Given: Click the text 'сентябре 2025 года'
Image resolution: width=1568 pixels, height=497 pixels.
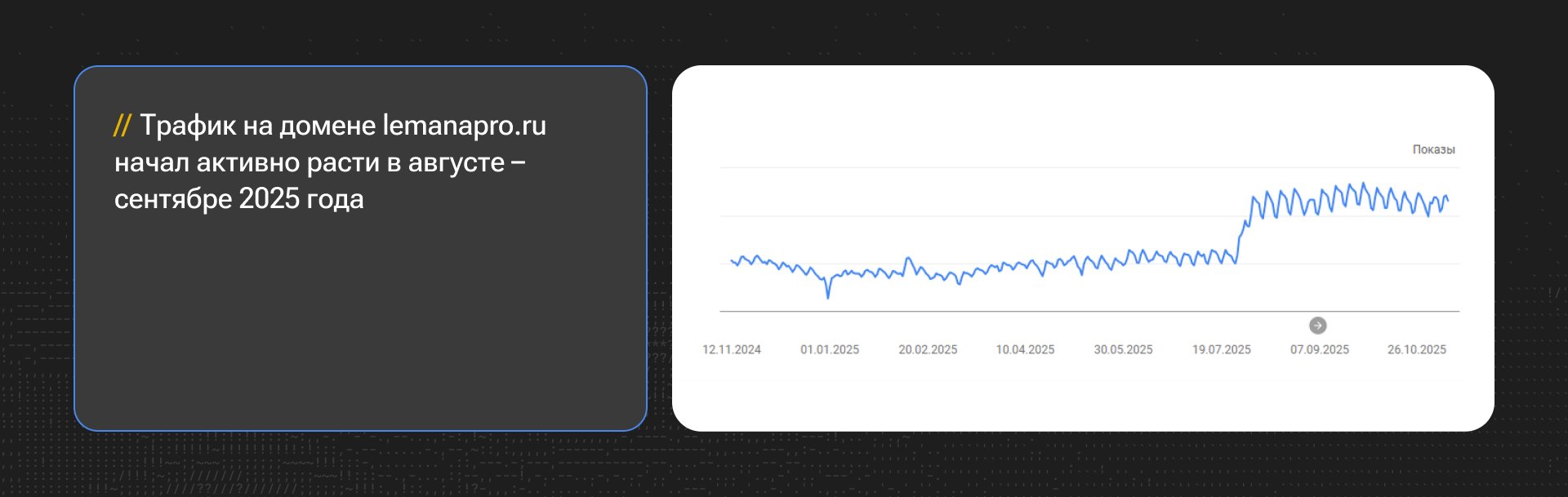Looking at the screenshot, I should pos(238,199).
